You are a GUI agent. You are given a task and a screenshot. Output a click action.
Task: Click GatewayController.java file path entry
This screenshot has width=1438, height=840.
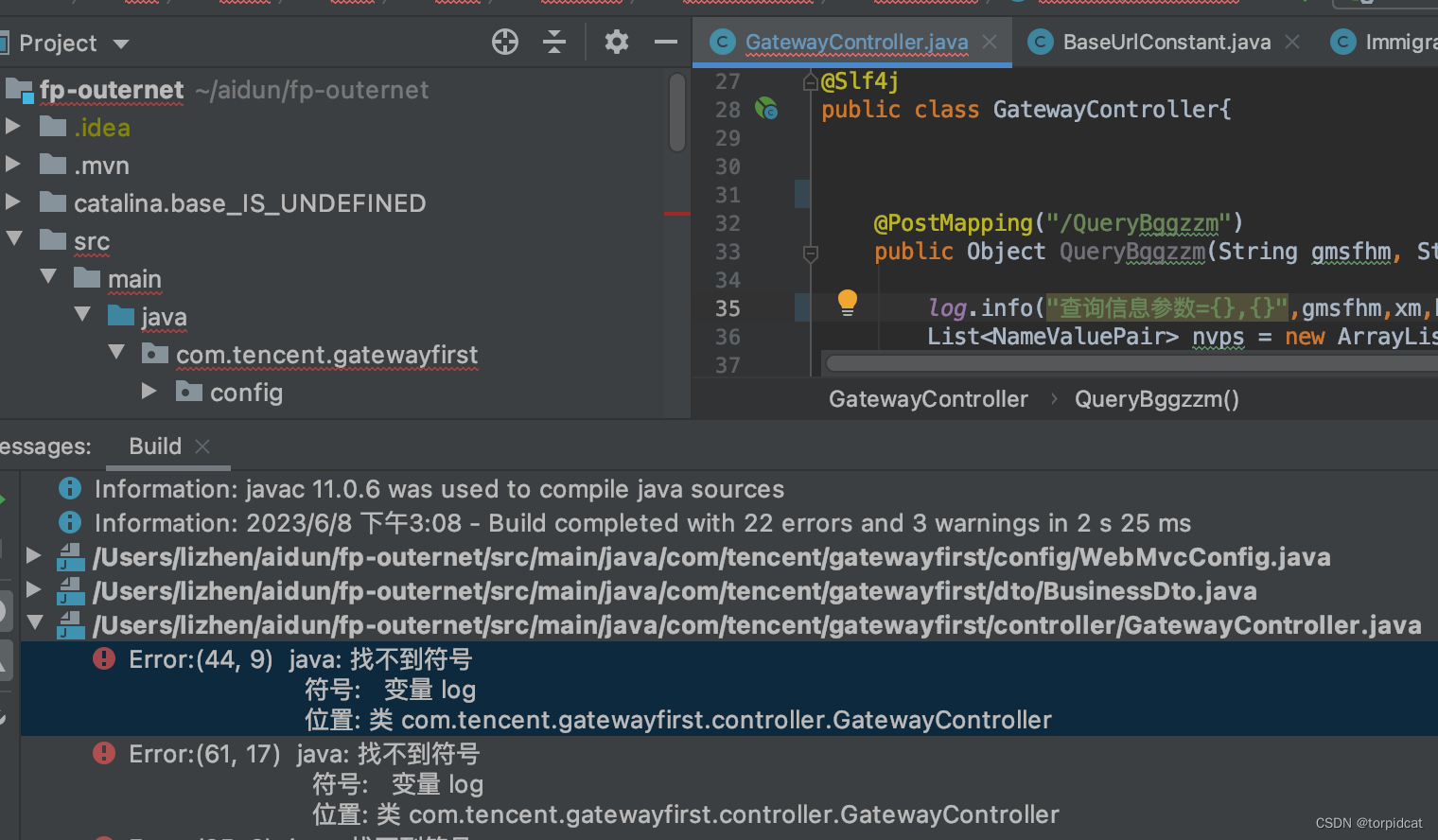click(x=757, y=625)
